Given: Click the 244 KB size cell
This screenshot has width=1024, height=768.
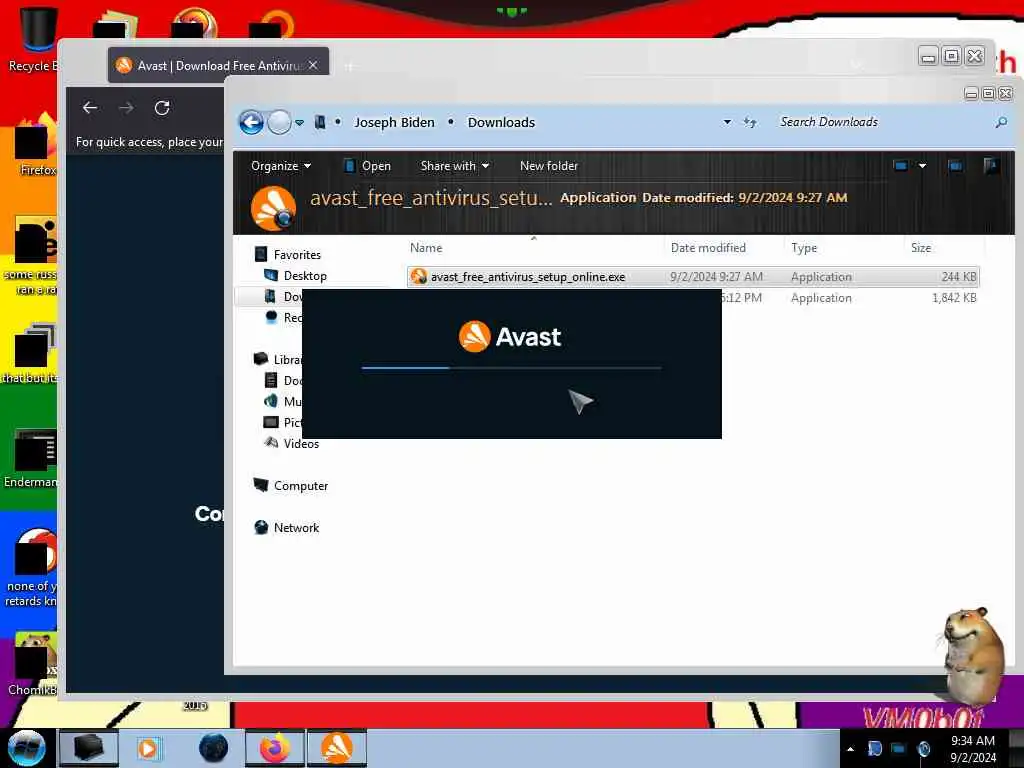Looking at the screenshot, I should click(x=959, y=277).
